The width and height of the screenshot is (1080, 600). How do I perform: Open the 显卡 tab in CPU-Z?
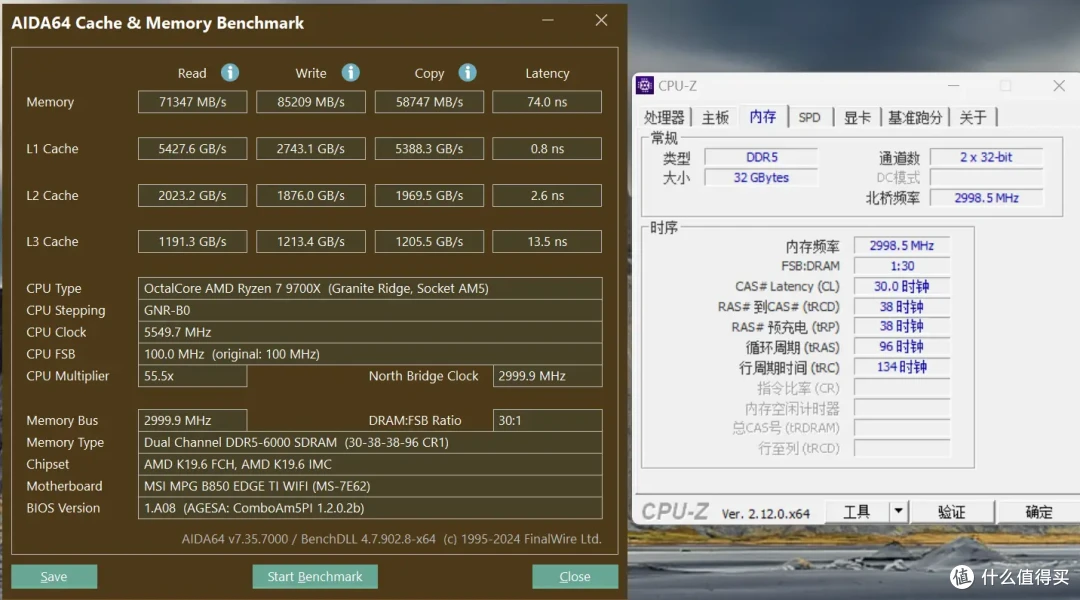[x=857, y=117]
